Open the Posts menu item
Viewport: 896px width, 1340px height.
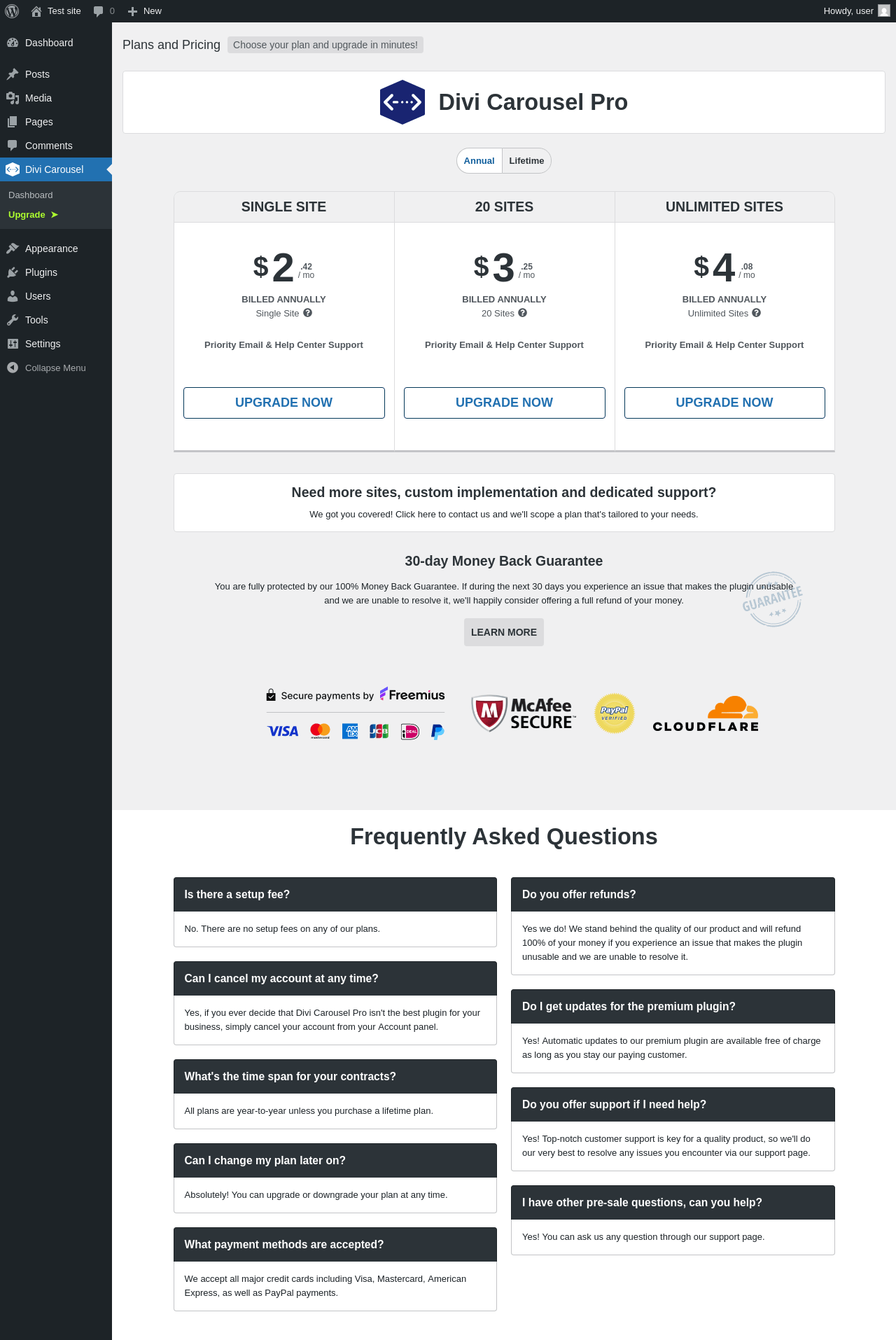tap(56, 74)
